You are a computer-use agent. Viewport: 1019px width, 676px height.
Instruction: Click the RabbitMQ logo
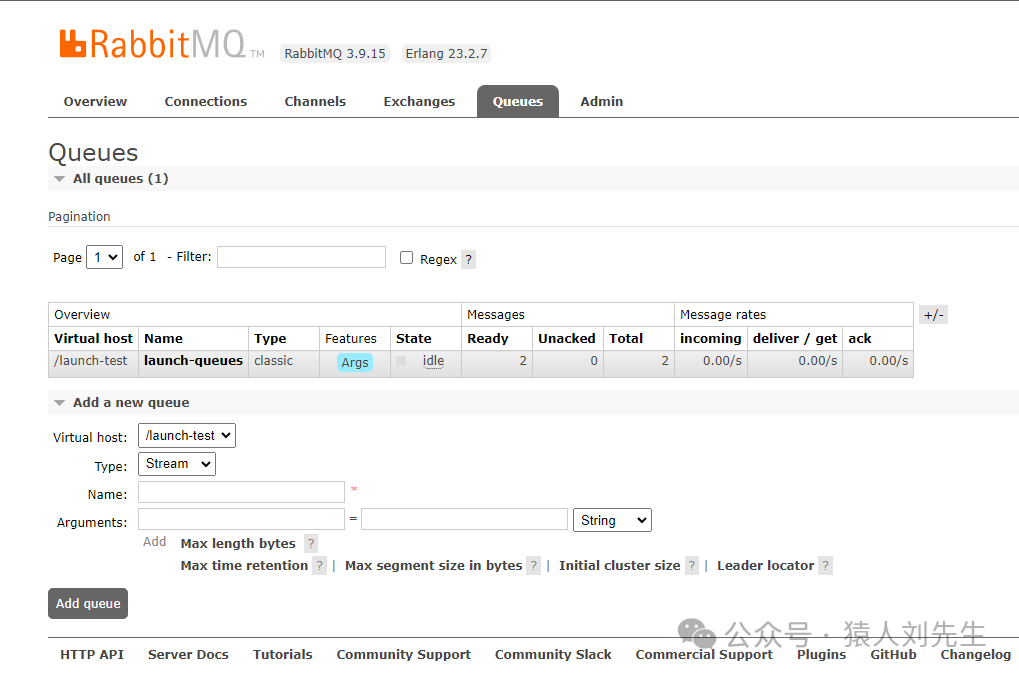[162, 44]
